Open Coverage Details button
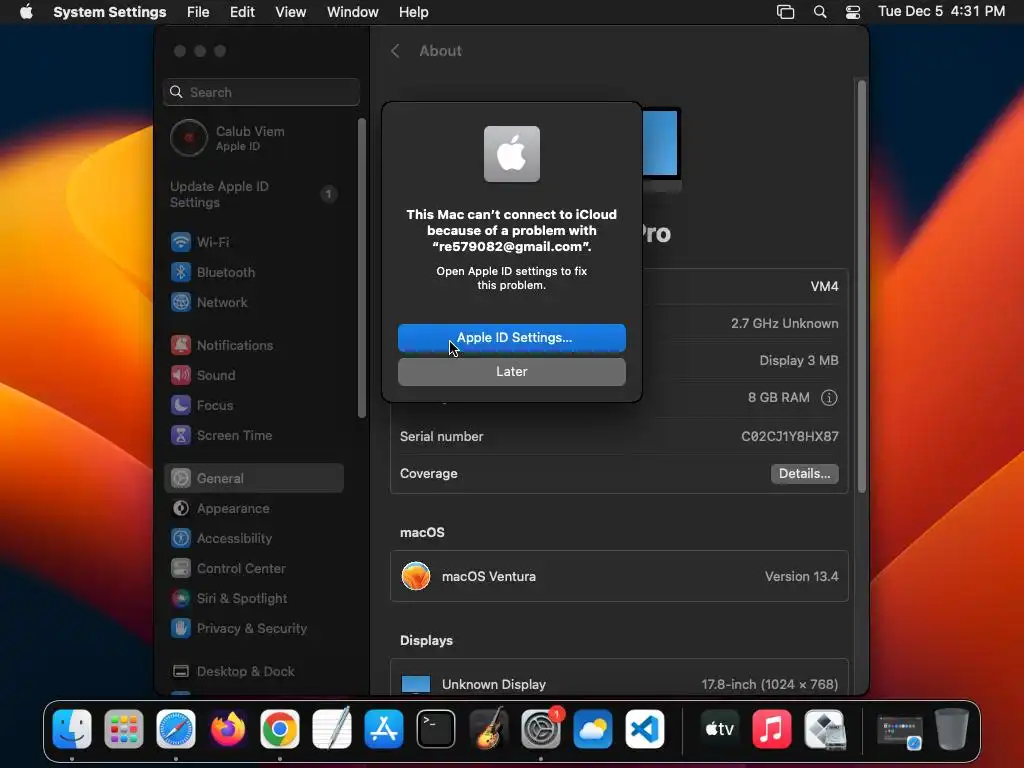This screenshot has width=1024, height=768. pyautogui.click(x=804, y=473)
